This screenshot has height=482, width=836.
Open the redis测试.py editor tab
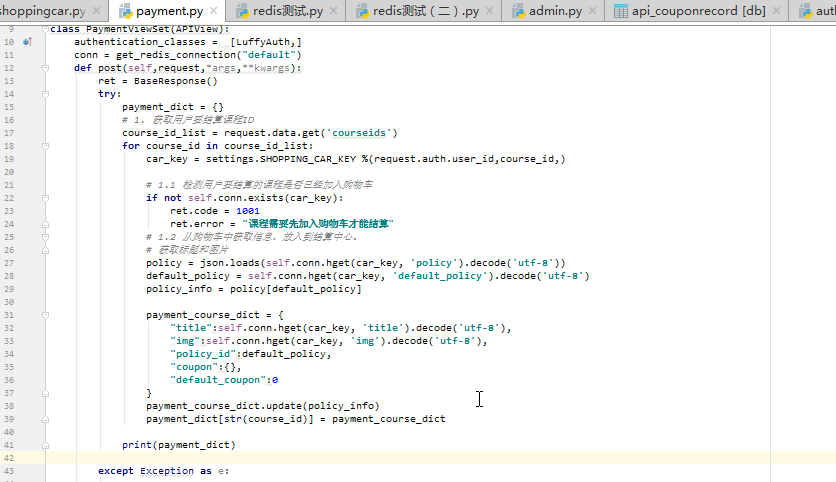289,11
